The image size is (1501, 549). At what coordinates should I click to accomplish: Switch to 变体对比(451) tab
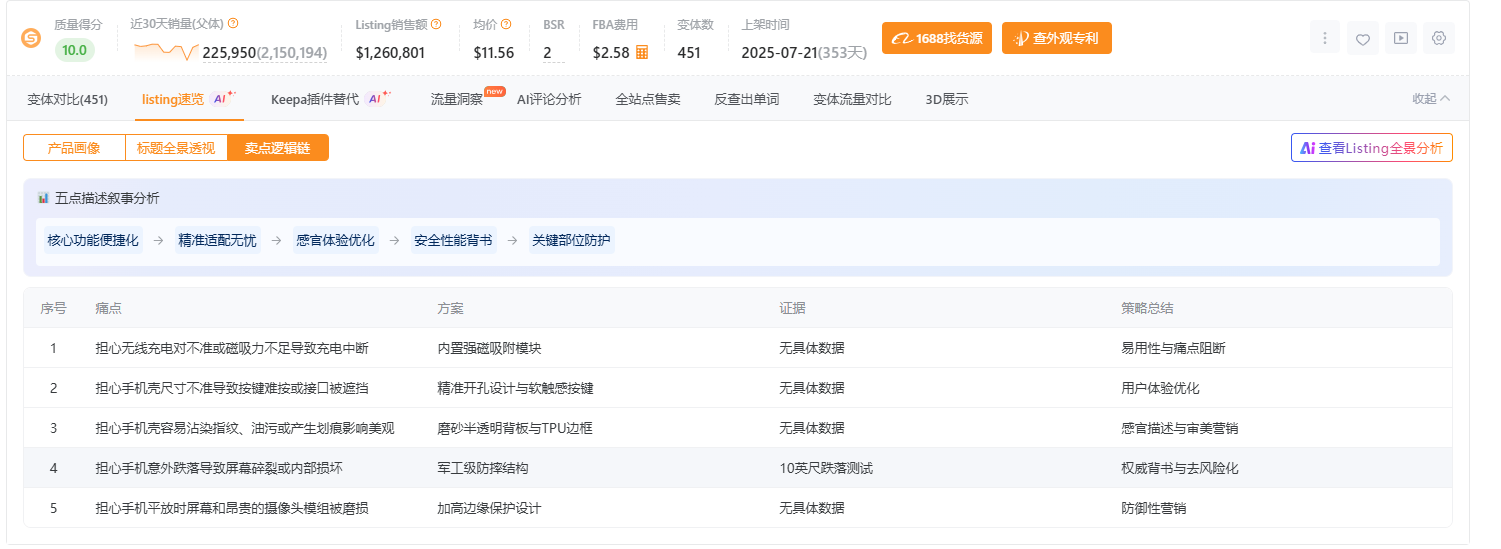pyautogui.click(x=67, y=99)
